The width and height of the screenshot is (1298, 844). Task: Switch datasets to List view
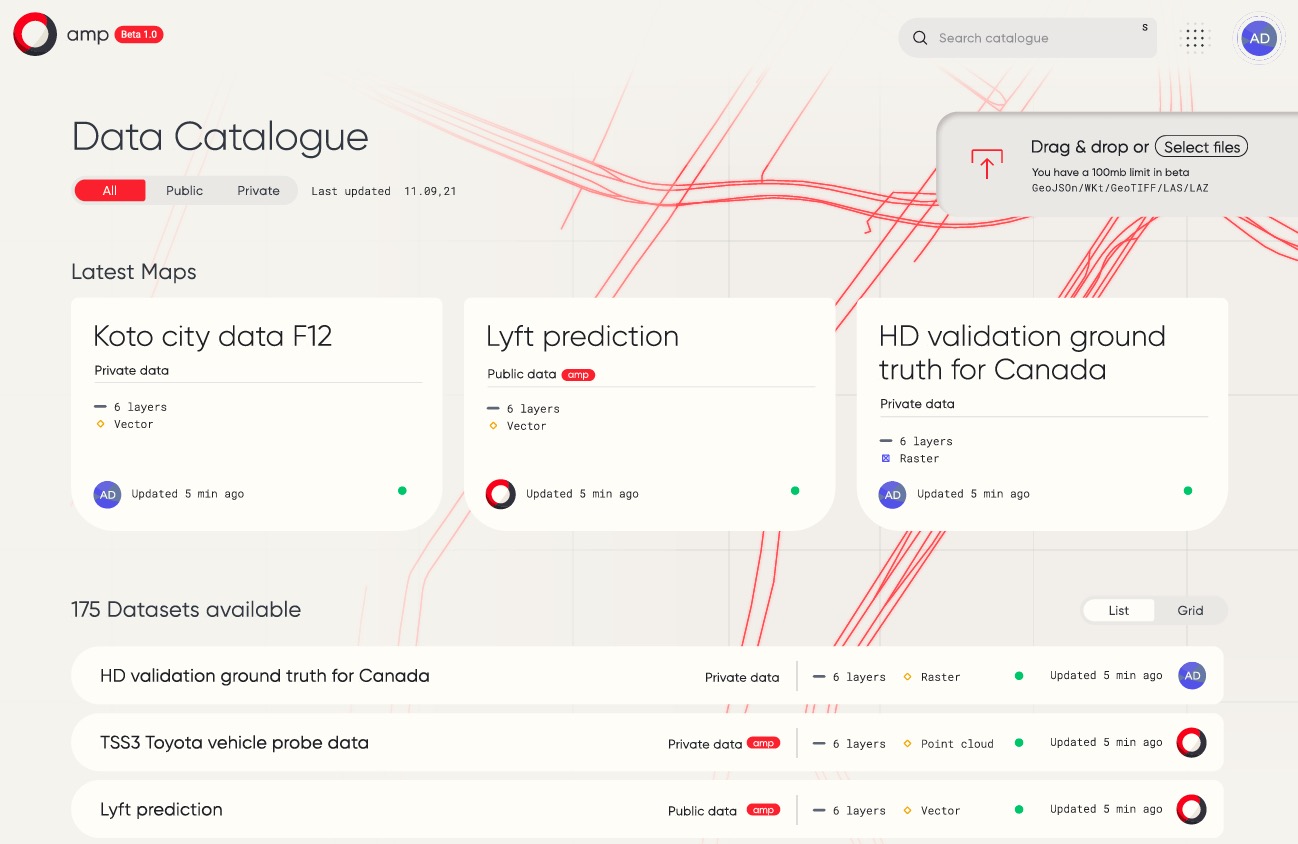(1119, 611)
